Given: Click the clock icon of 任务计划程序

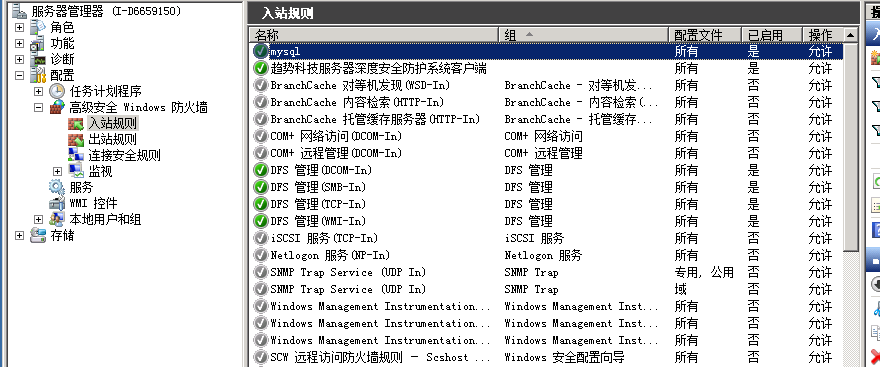Looking at the screenshot, I should (57, 91).
